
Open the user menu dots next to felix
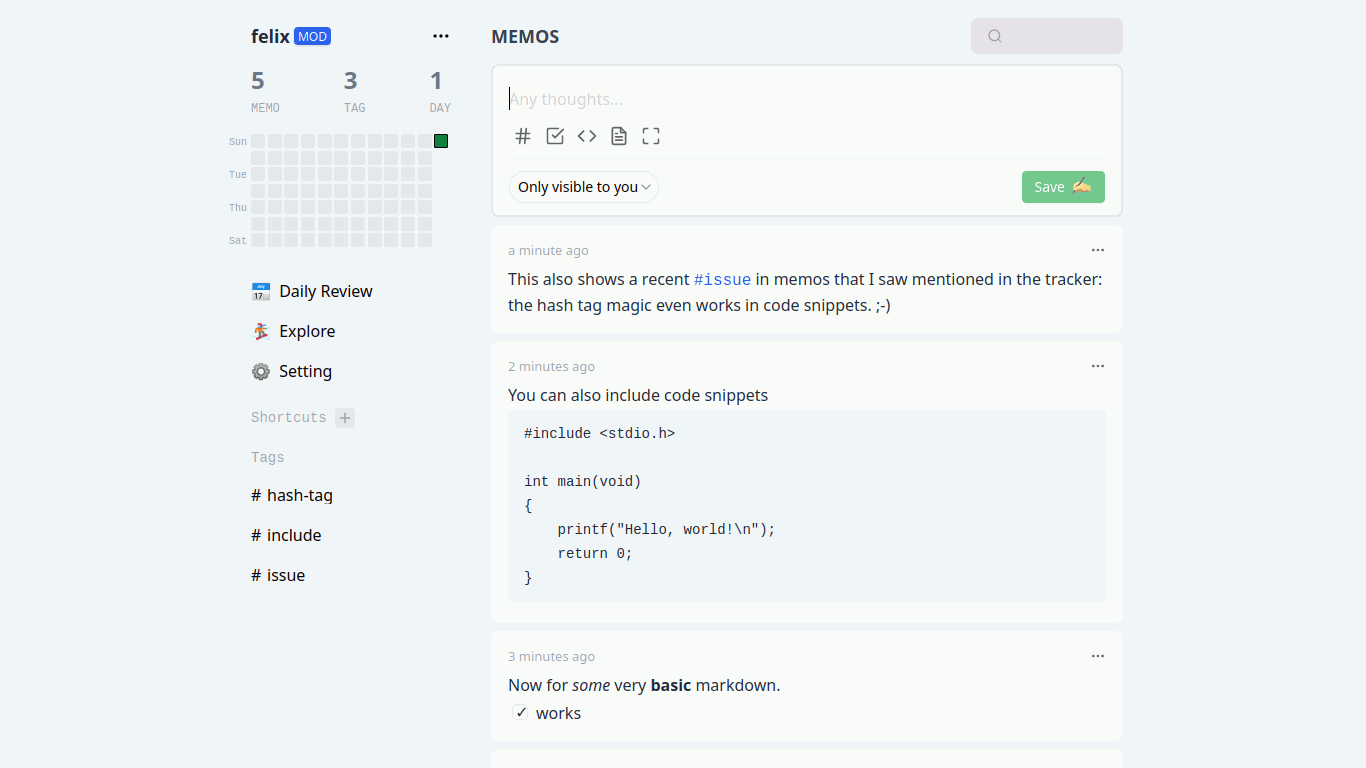click(441, 36)
